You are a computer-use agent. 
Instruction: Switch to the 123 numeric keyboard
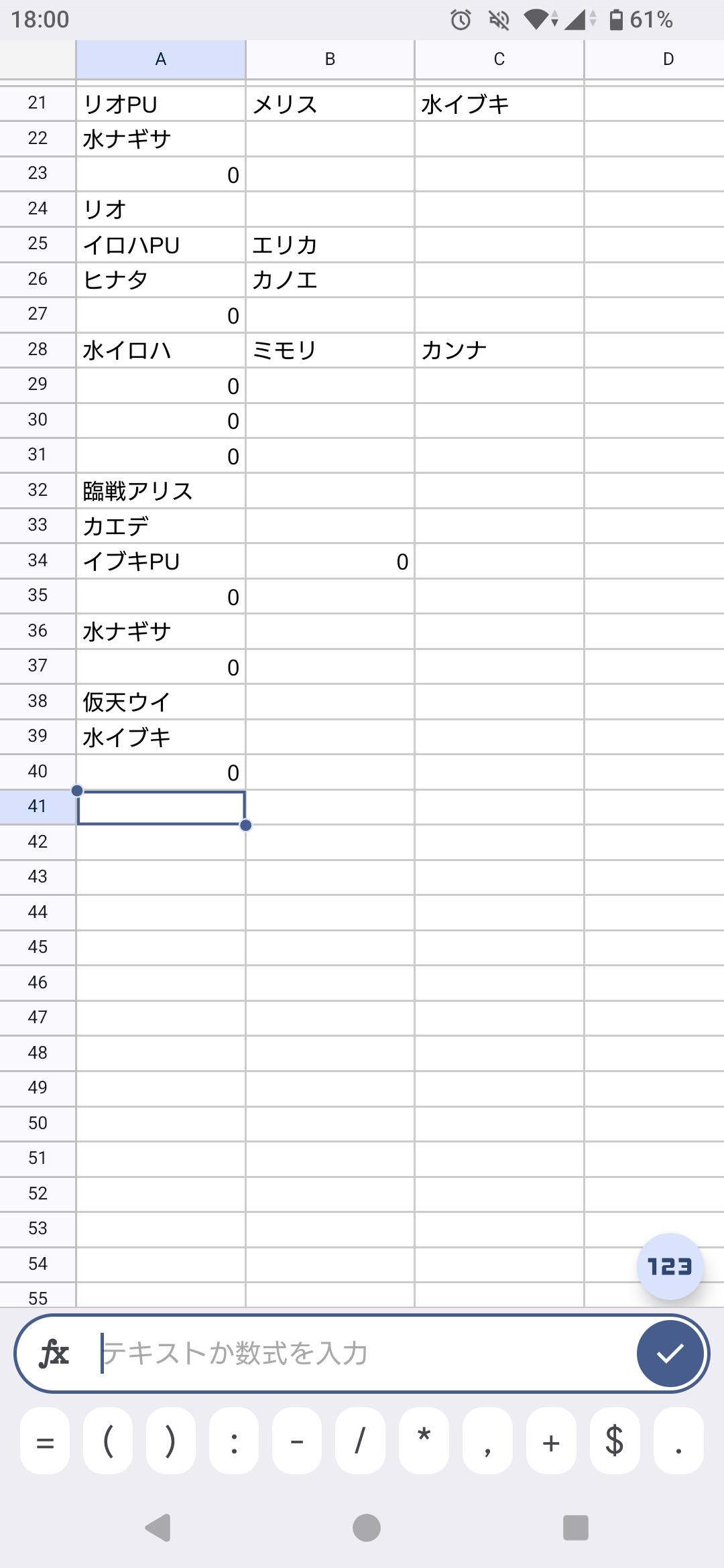pyautogui.click(x=670, y=1266)
